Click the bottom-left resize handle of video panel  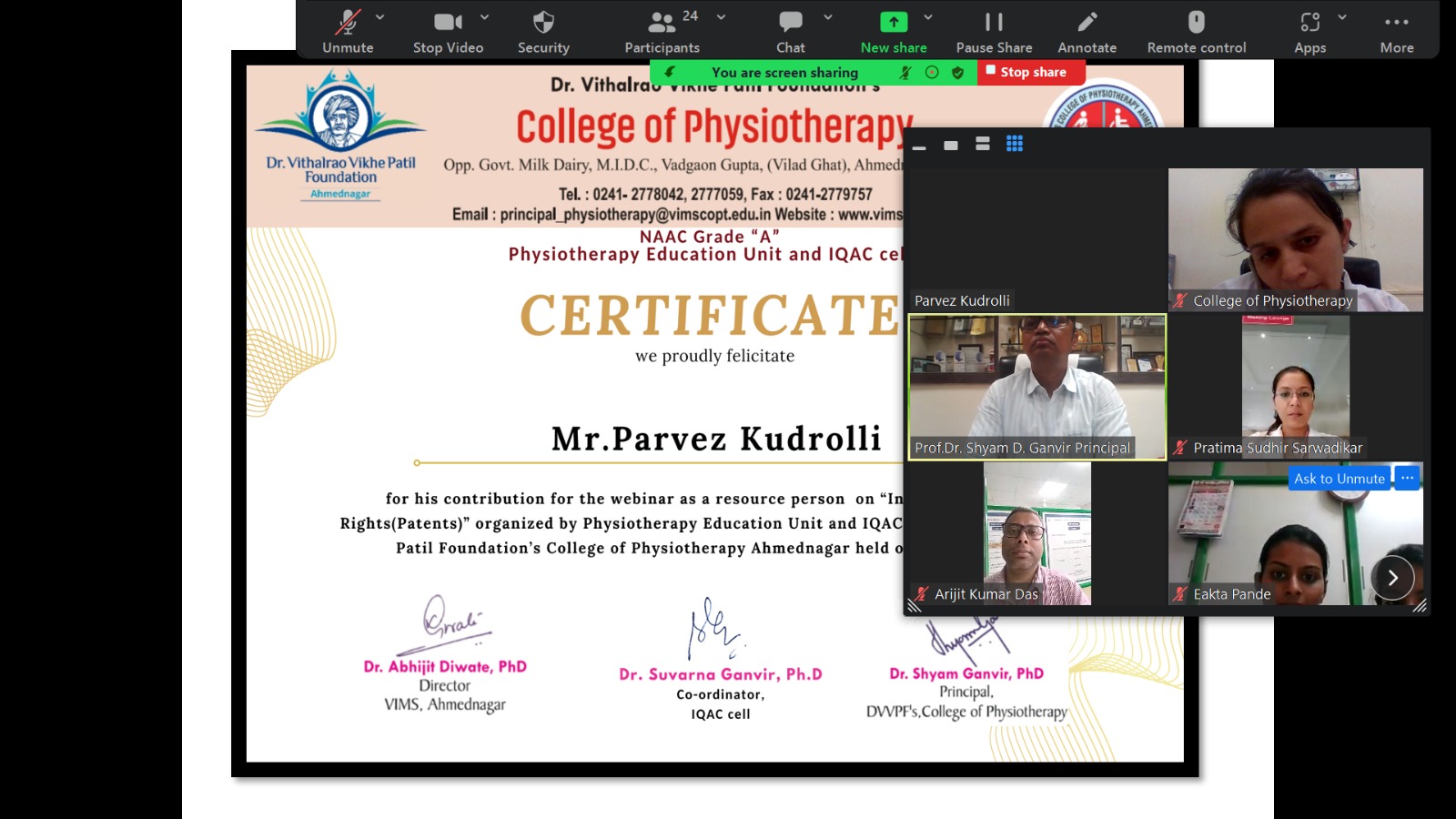point(915,606)
